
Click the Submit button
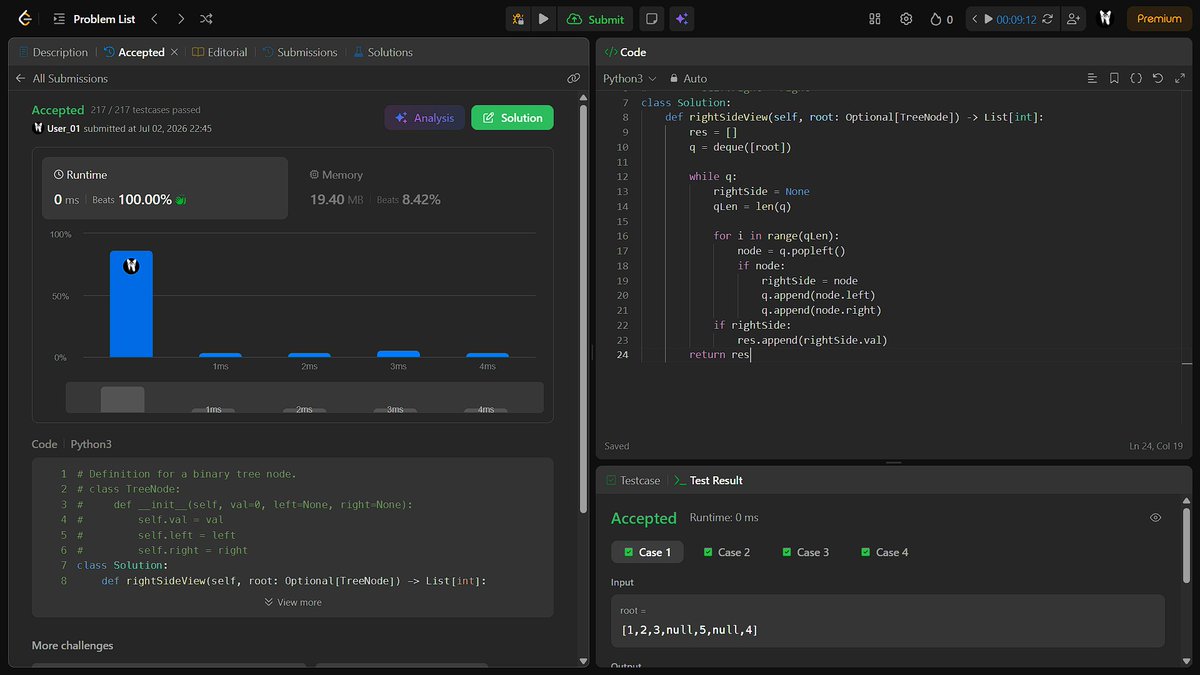pos(596,19)
